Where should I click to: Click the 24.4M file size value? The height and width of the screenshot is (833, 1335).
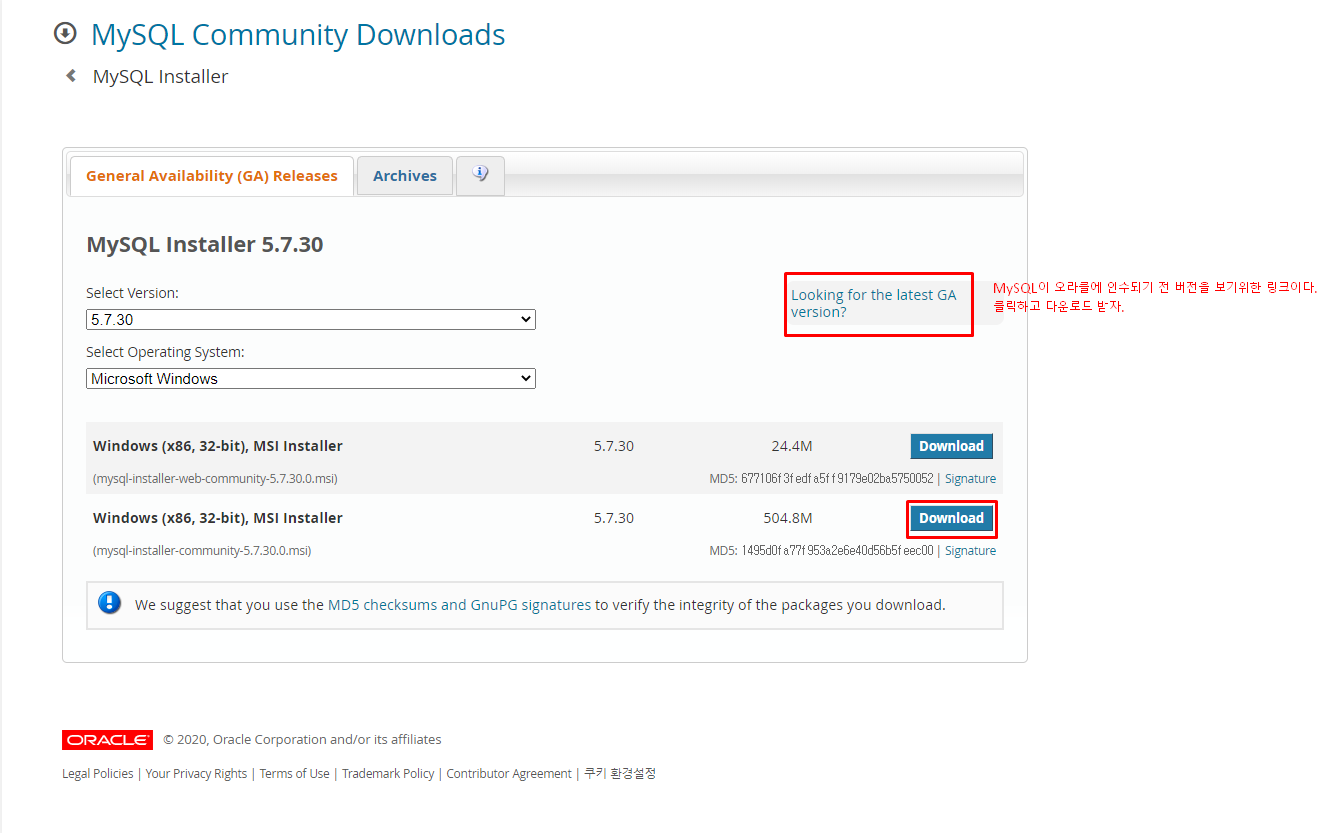click(x=791, y=446)
